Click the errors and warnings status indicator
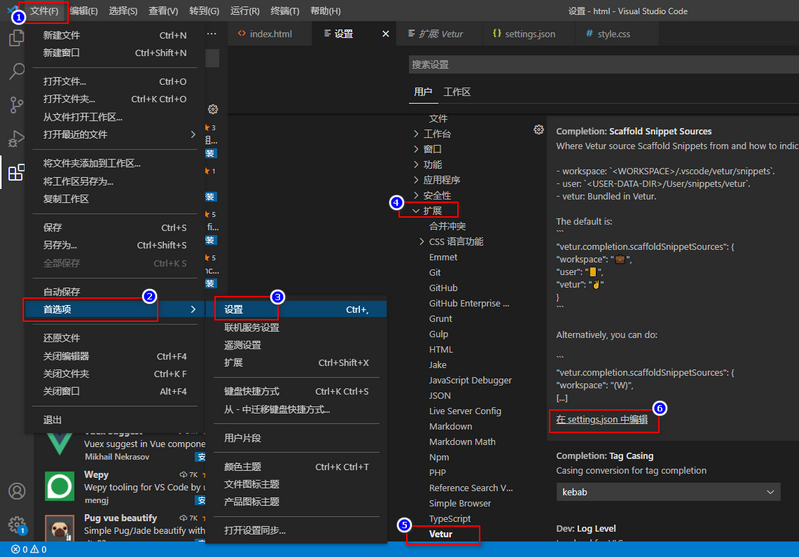 tap(29, 549)
